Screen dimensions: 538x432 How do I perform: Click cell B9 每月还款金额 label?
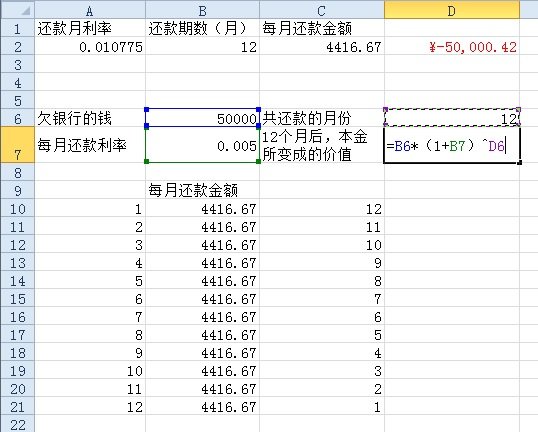(x=202, y=190)
